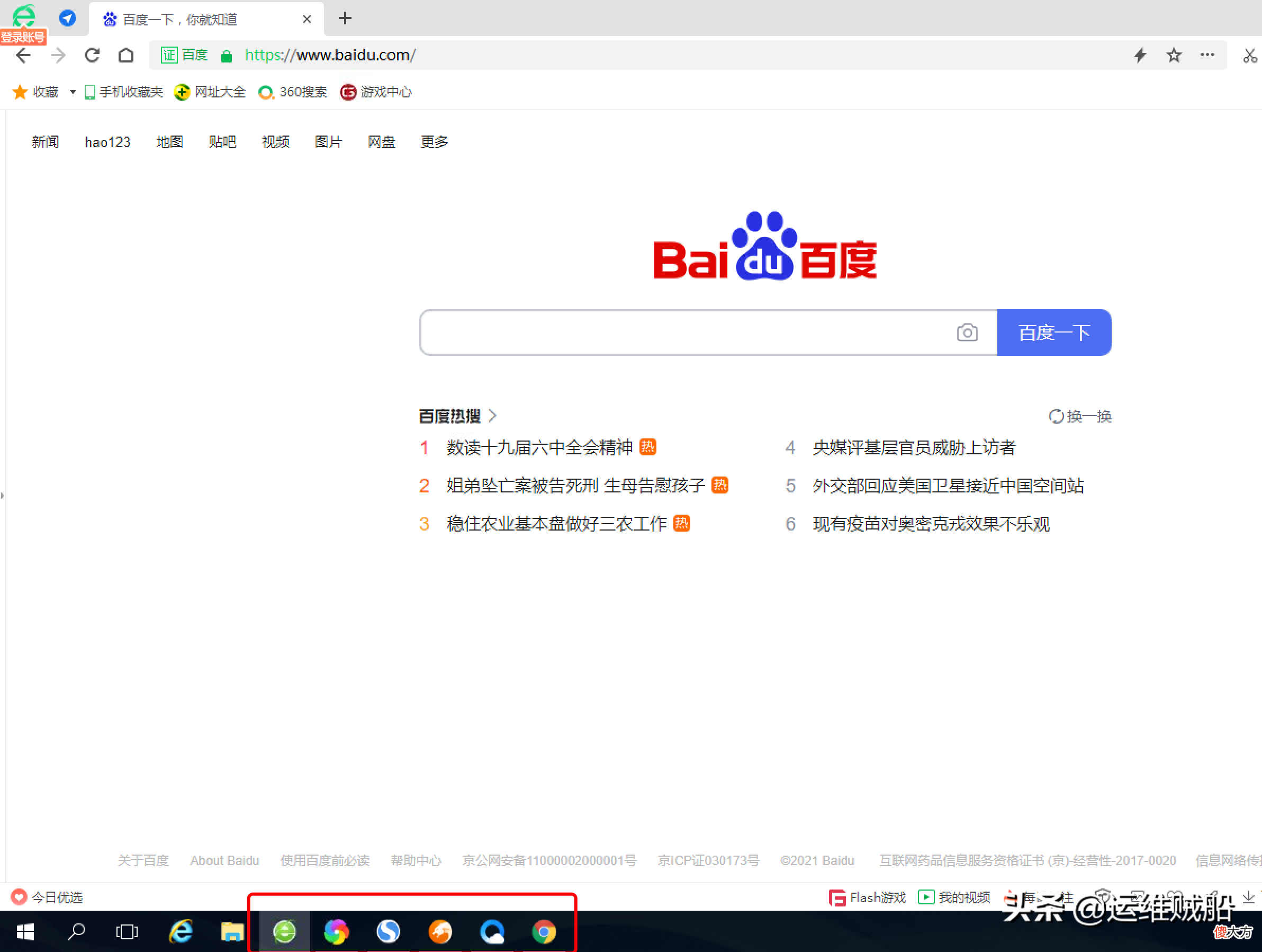Open Baidu 图片 navigation link
Screen dimensions: 1262x952
click(329, 142)
